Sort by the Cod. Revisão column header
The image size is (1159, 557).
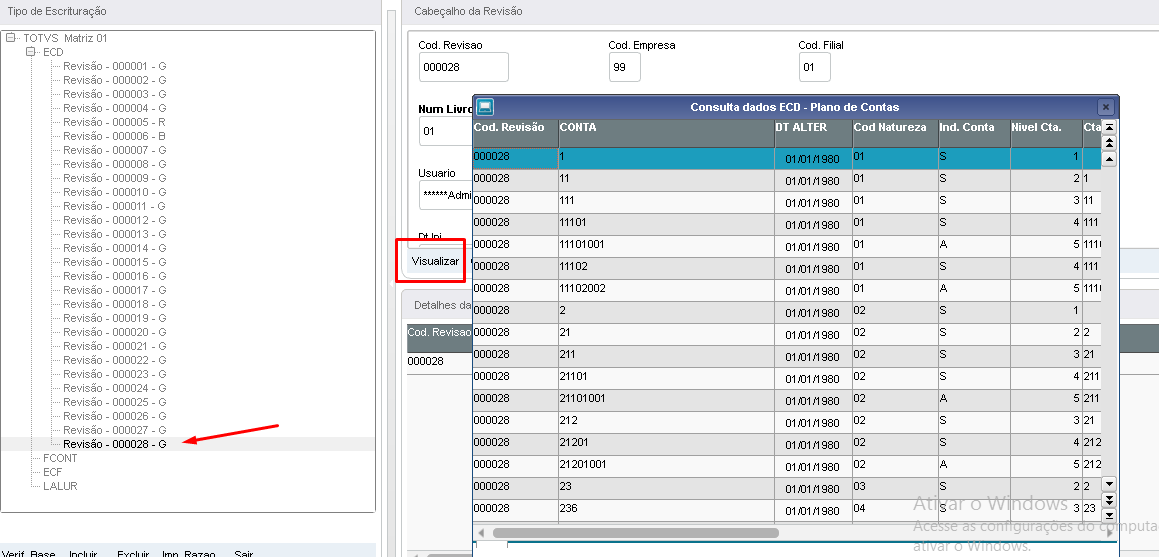(515, 133)
